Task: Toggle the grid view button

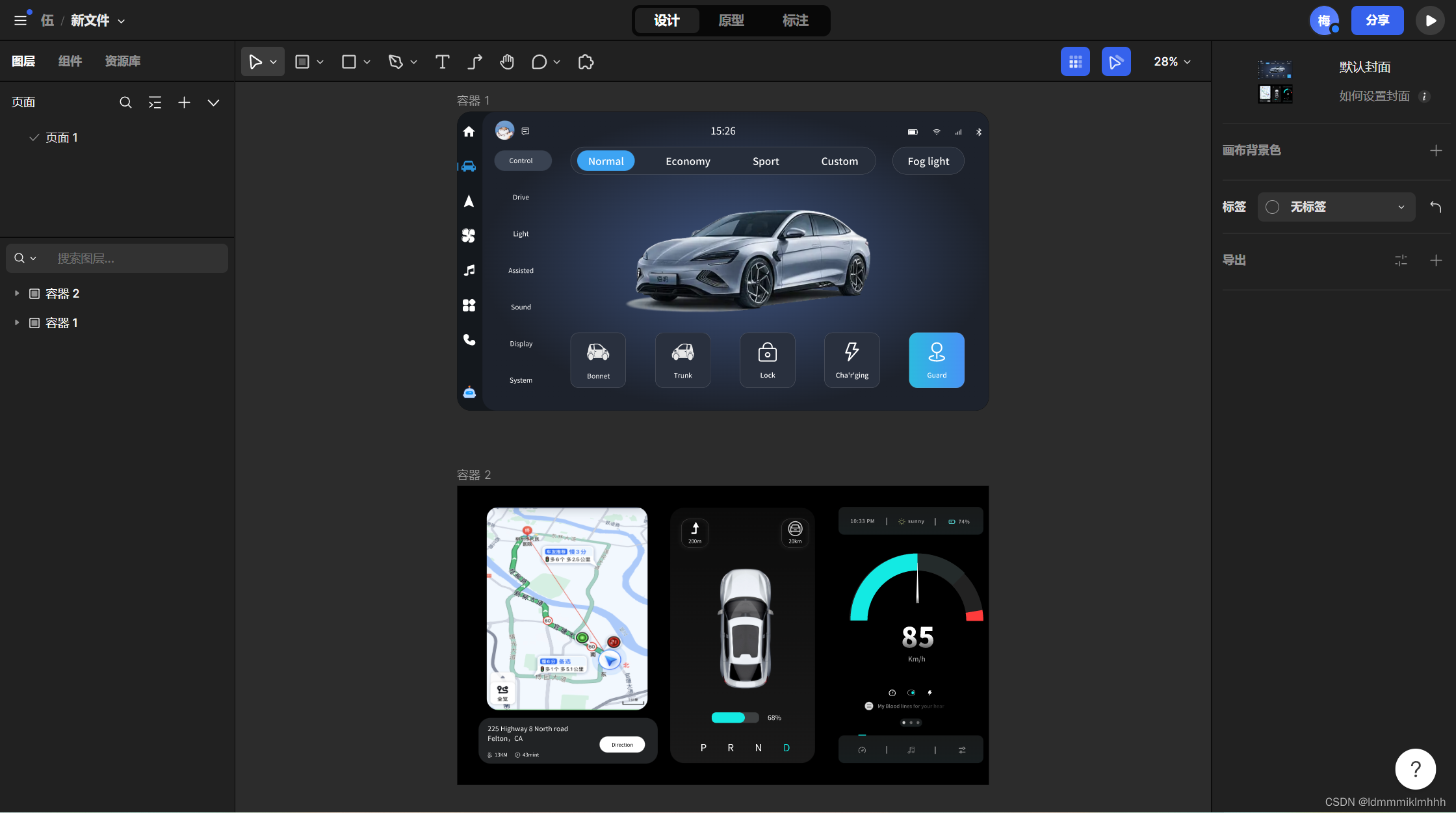Action: coord(1075,62)
